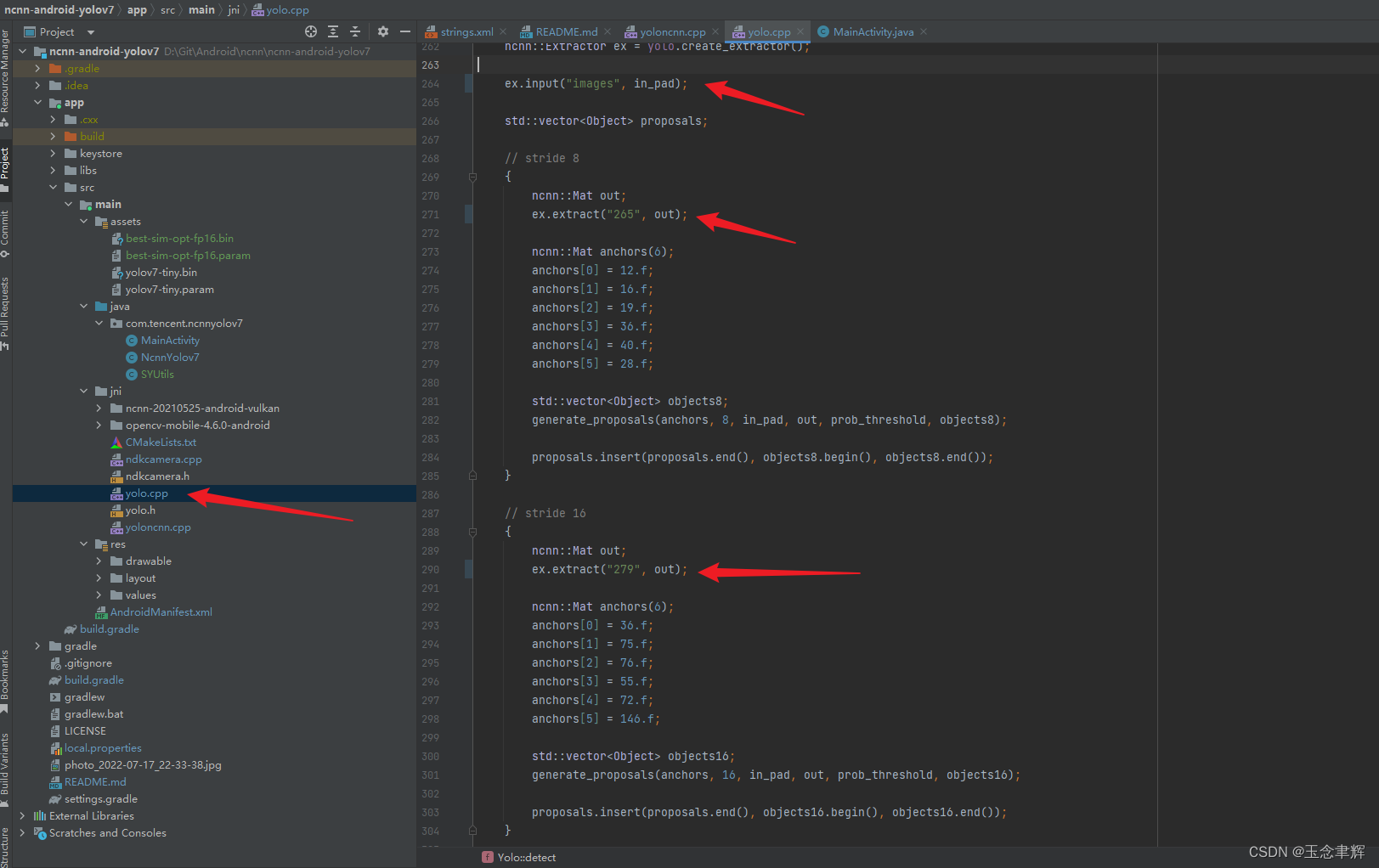Expand the libs folder
This screenshot has height=868, width=1379.
(53, 171)
